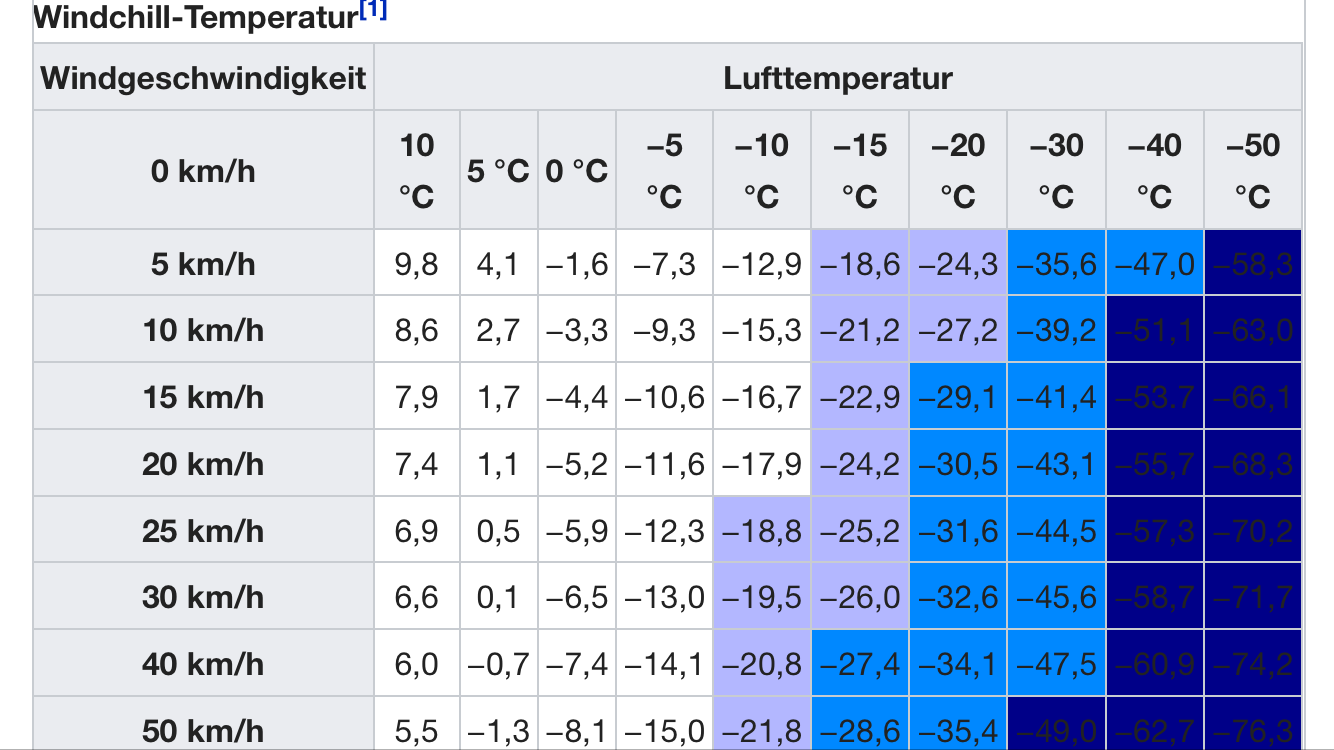Viewport: 1334px width, 750px height.
Task: Select the −47,0 blue cell
Action: click(1154, 263)
